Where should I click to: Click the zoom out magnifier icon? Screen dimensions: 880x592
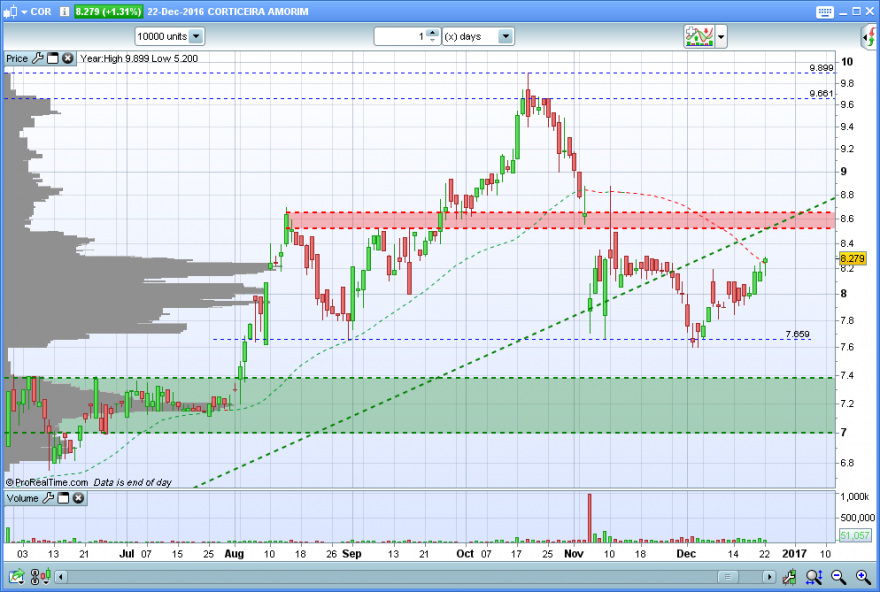[x=838, y=576]
